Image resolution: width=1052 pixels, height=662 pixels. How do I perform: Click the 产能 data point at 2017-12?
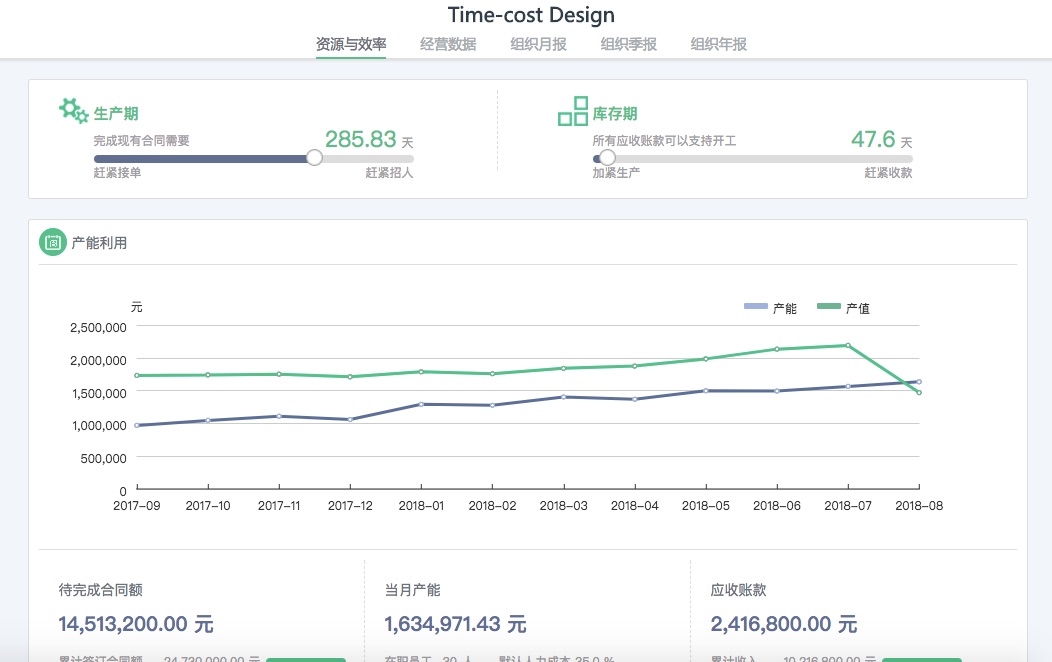point(350,419)
